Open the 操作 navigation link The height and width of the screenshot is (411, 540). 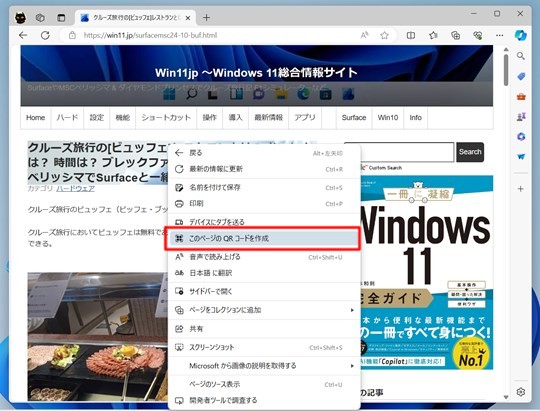[x=209, y=118]
